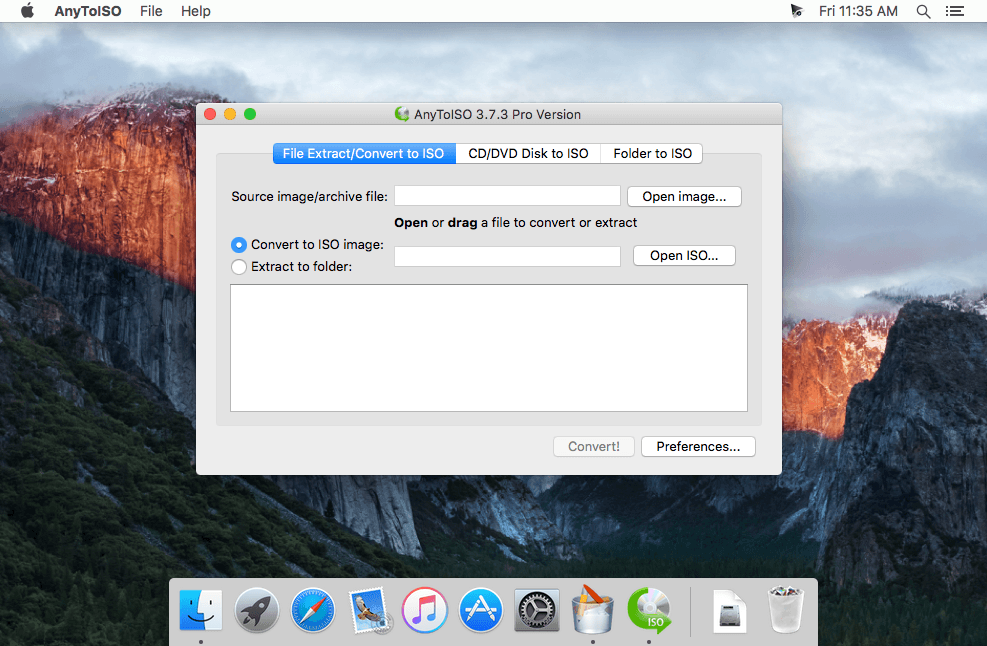The width and height of the screenshot is (987, 646).
Task: Select Extract to folder radio button
Action: tap(239, 267)
